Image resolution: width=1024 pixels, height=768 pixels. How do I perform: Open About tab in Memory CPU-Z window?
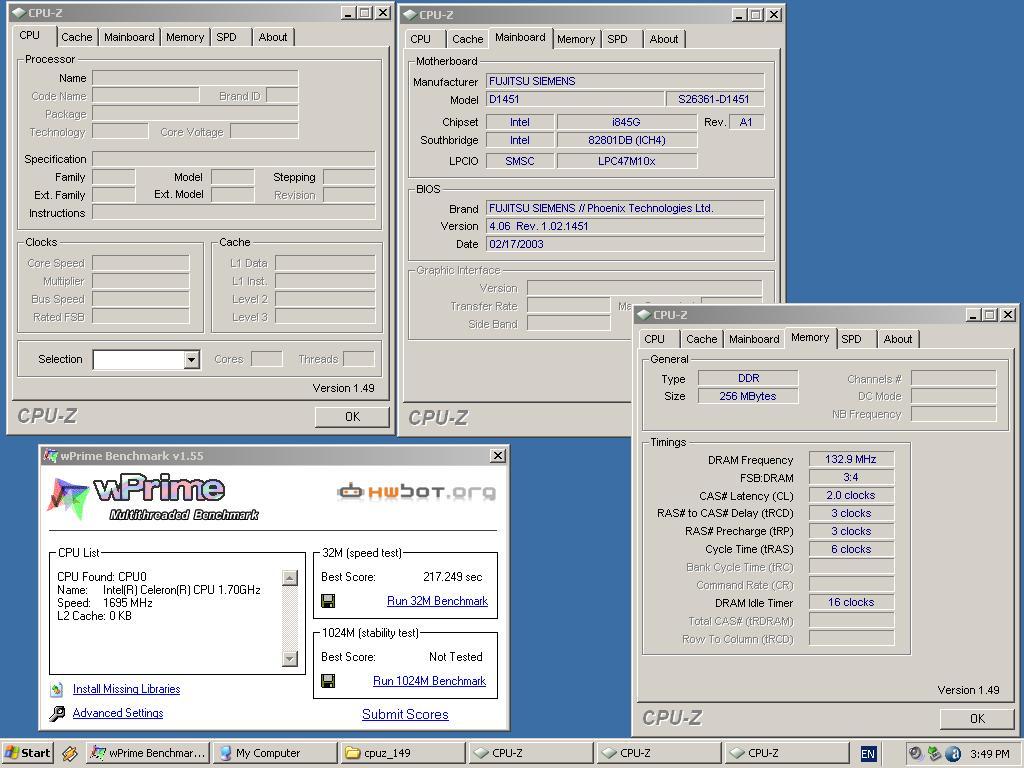(x=898, y=339)
